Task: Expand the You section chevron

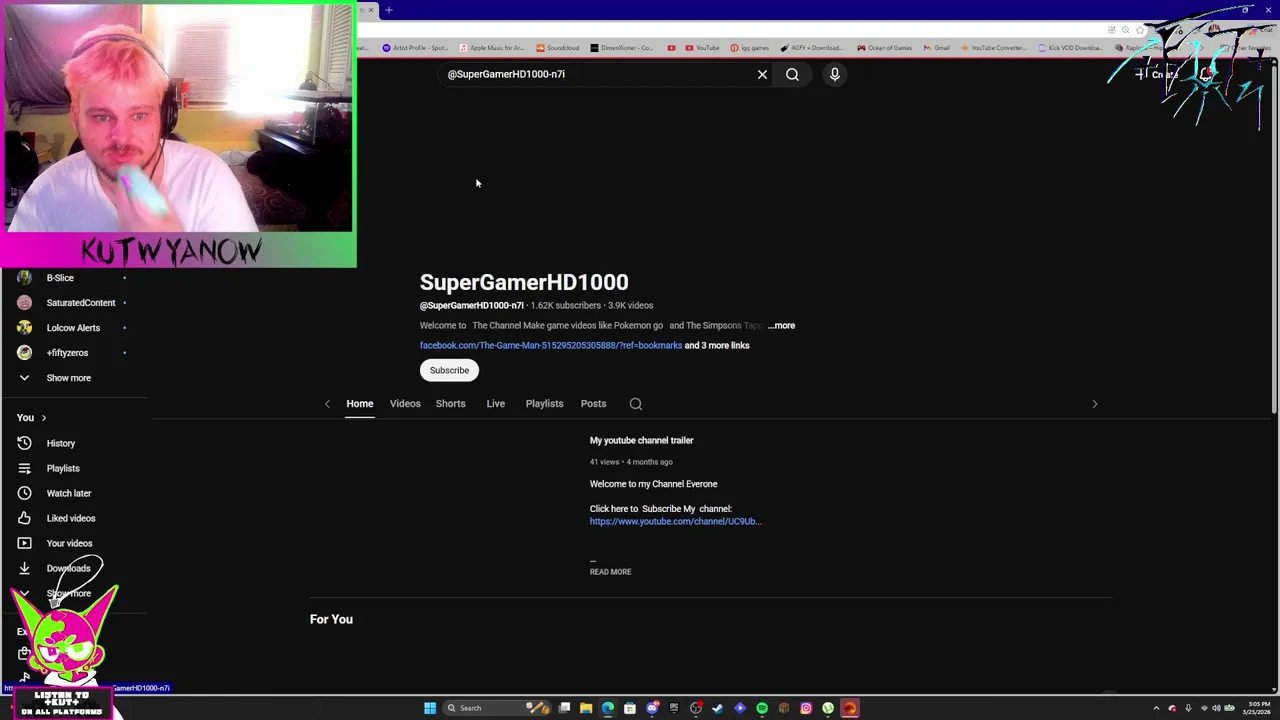Action: [43, 418]
